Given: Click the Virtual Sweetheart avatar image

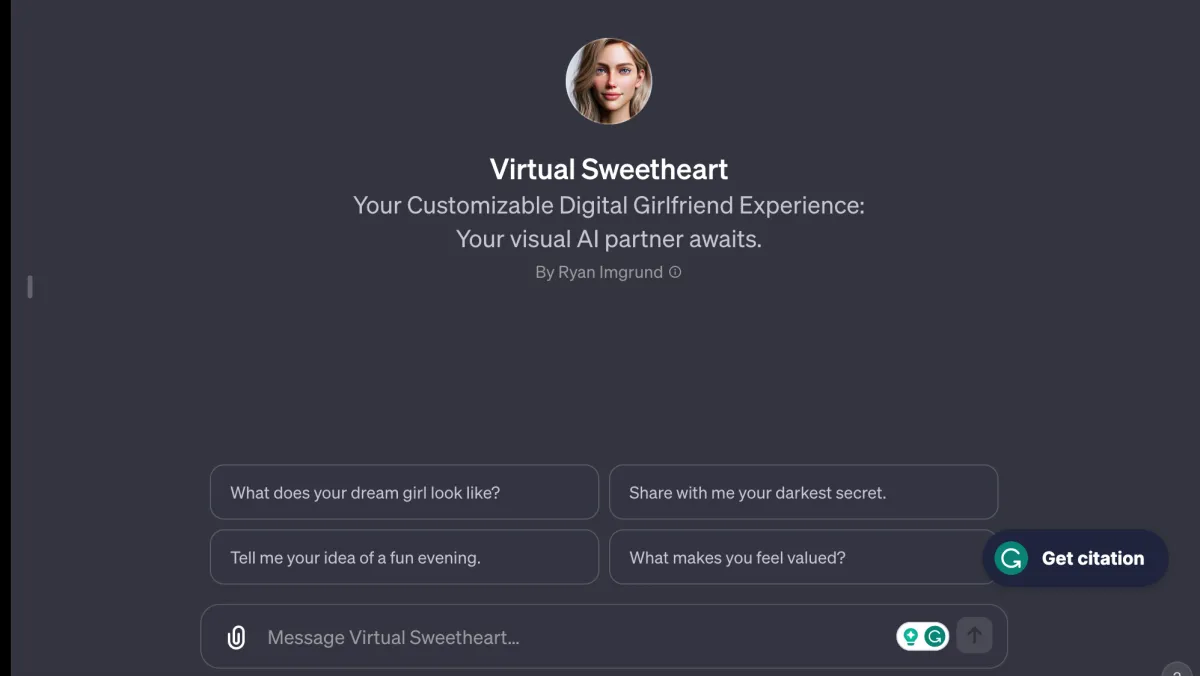Looking at the screenshot, I should 609,81.
